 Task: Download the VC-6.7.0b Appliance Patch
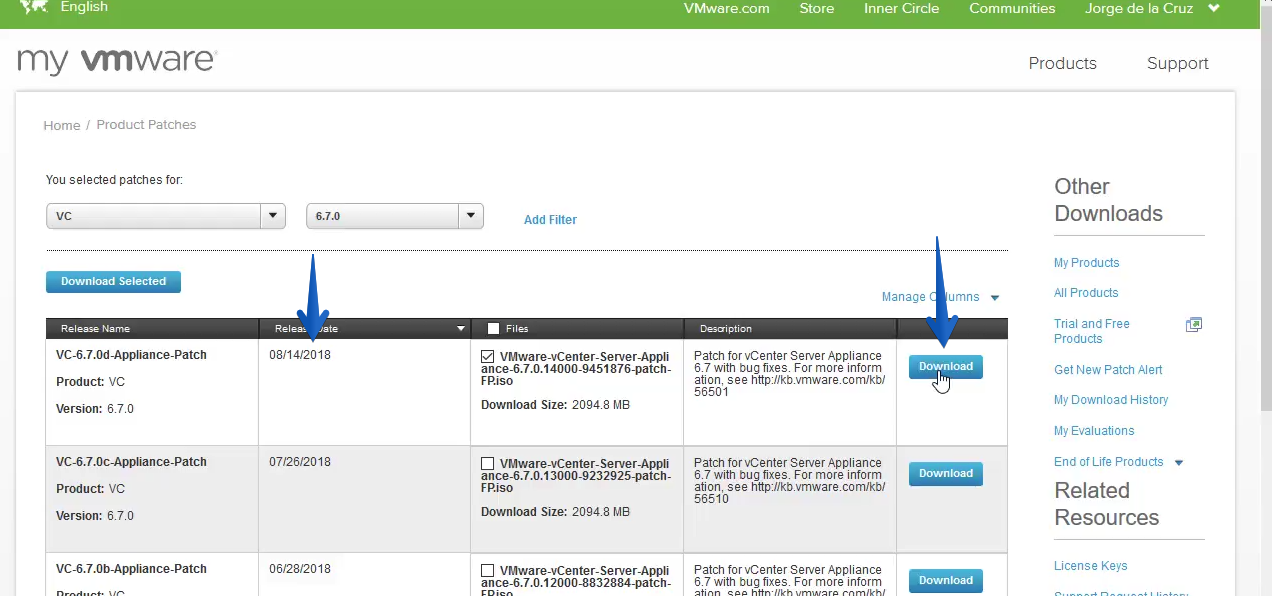click(945, 580)
